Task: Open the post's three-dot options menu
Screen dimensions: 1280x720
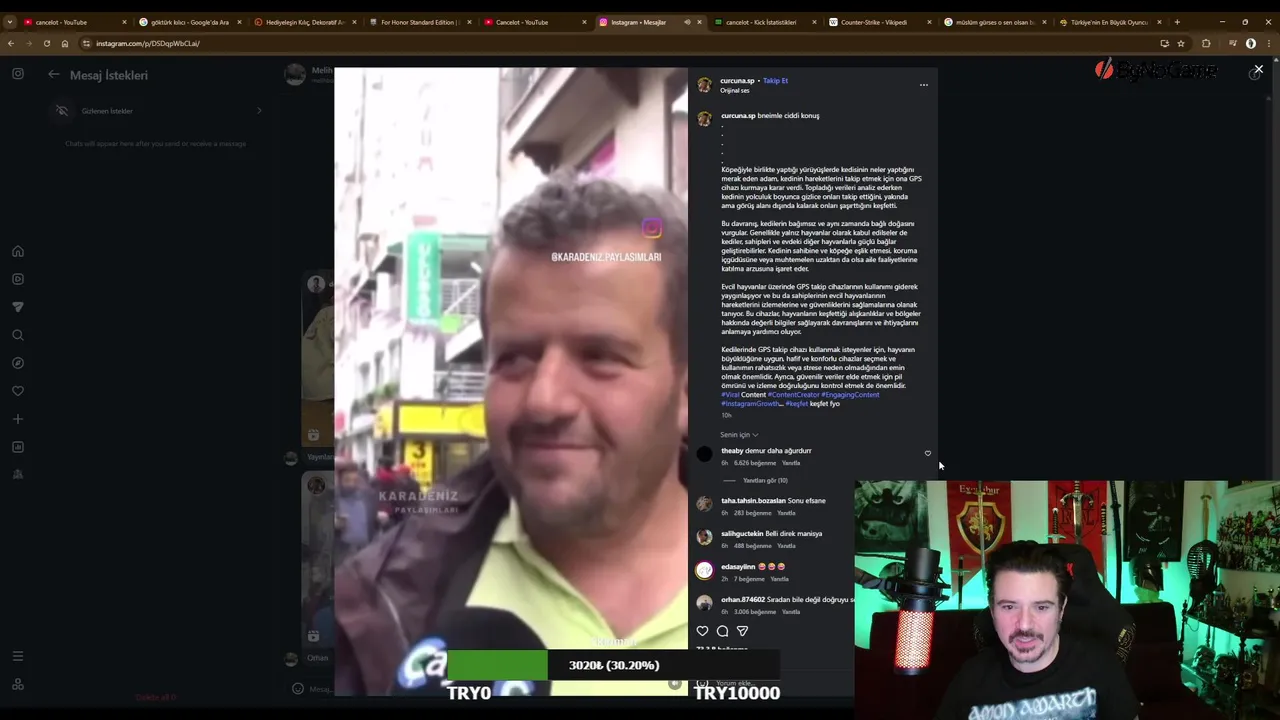Action: (923, 85)
